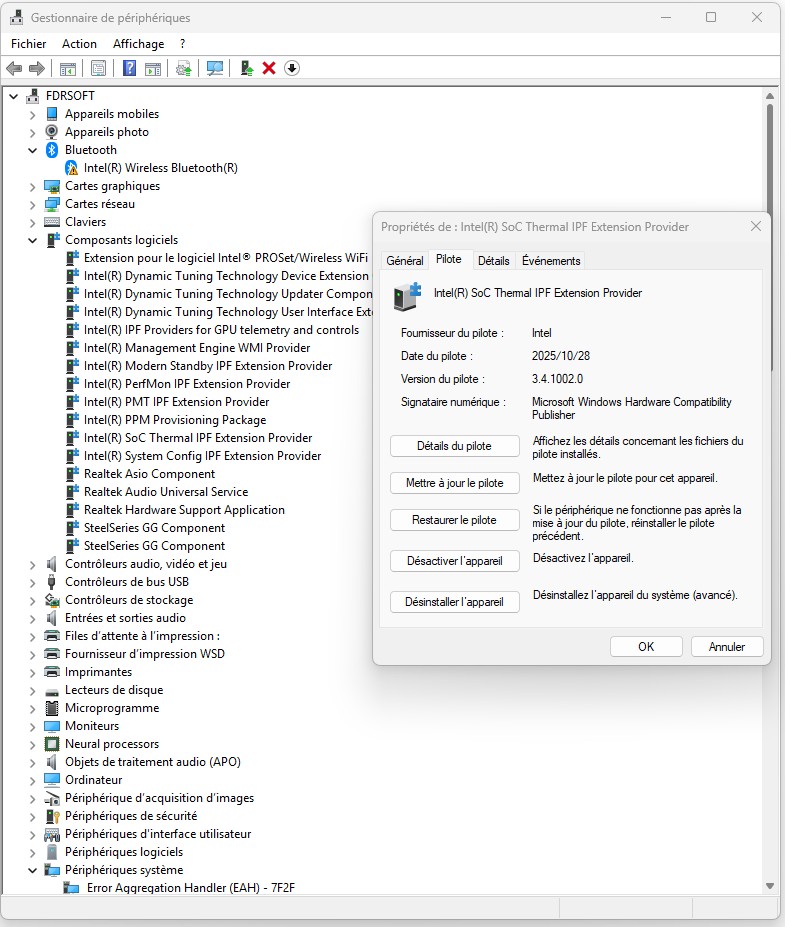Click the Annuler button in the dialog
Screen dimensions: 785x927
point(726,647)
